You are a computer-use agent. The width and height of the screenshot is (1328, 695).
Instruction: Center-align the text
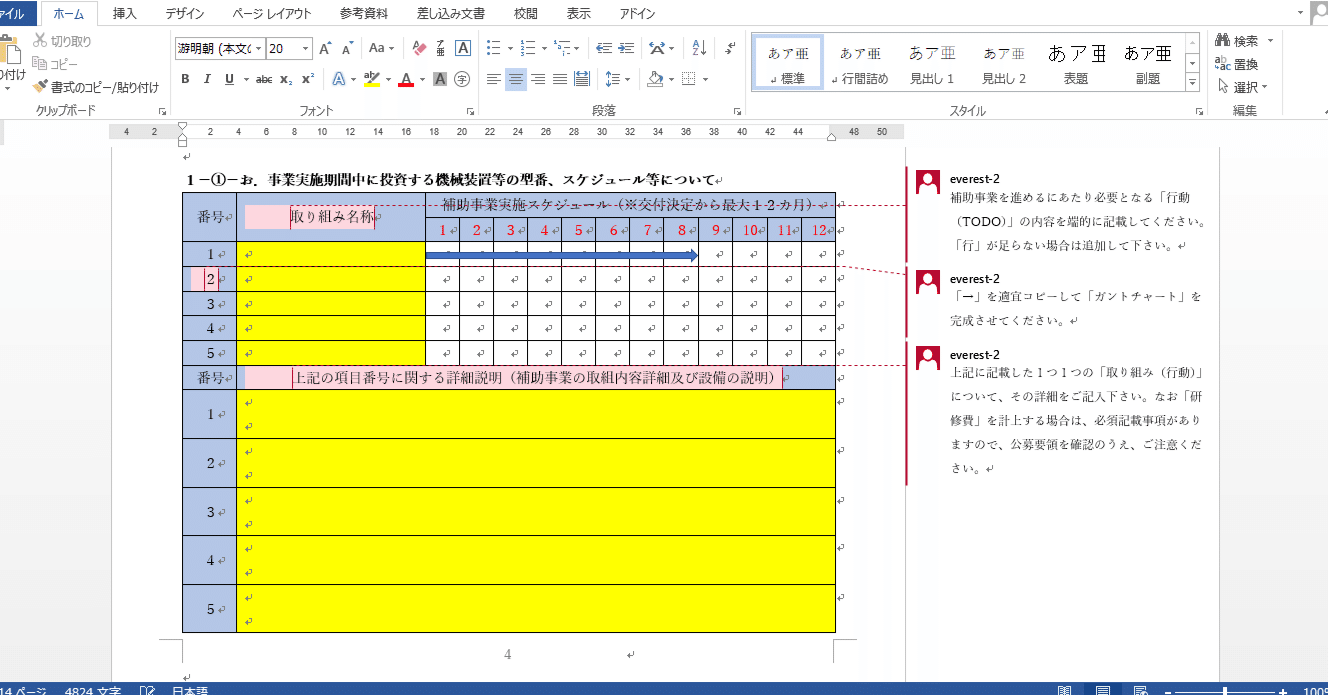(516, 79)
